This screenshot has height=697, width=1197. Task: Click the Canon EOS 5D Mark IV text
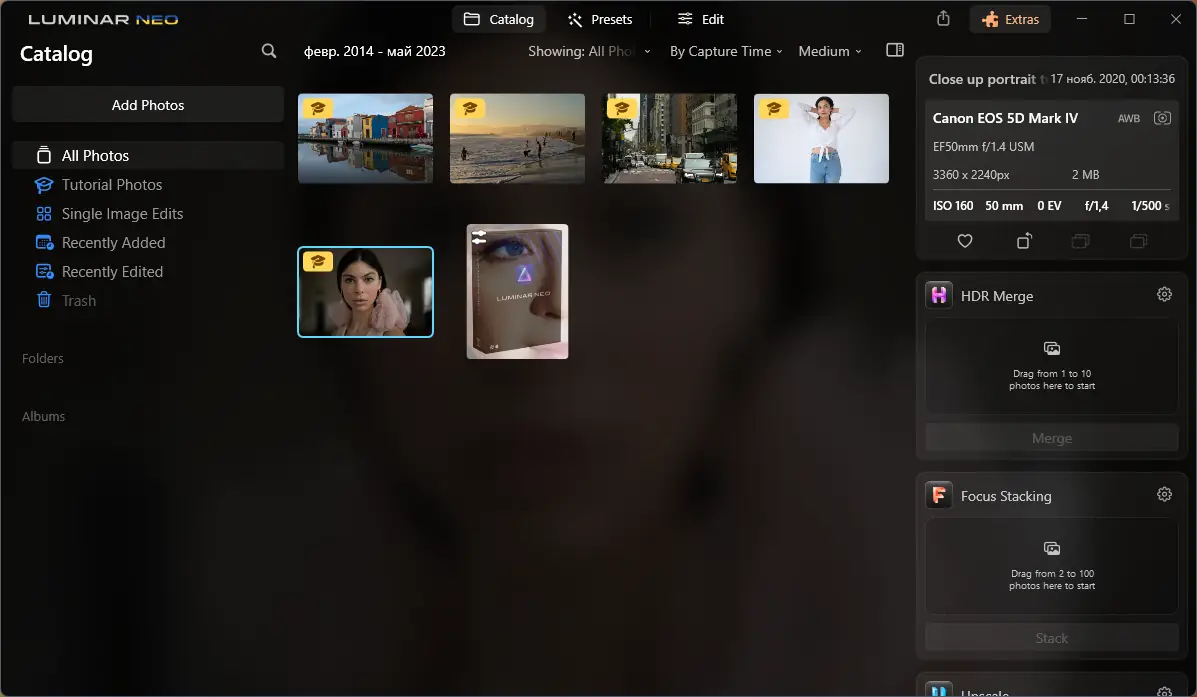(1005, 118)
